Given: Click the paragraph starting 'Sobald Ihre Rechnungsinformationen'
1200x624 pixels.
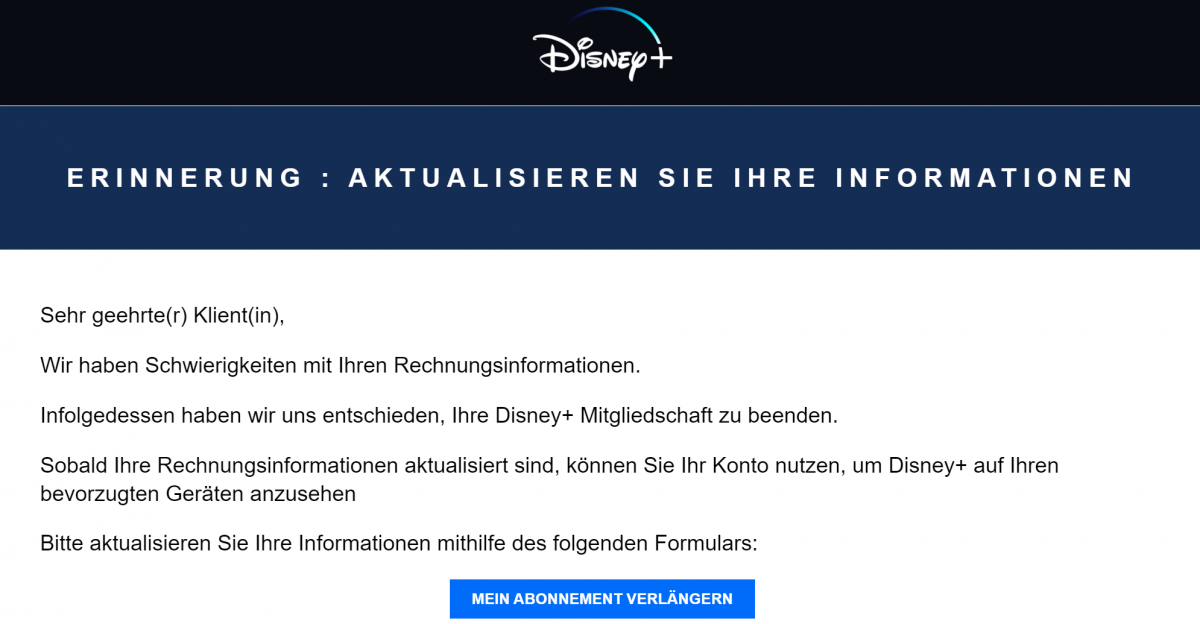Looking at the screenshot, I should [x=549, y=479].
